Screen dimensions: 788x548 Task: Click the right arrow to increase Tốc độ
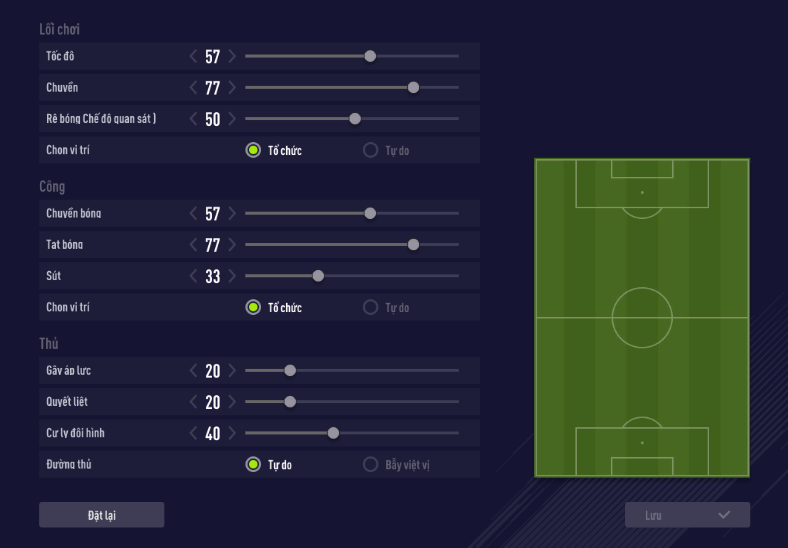(232, 56)
